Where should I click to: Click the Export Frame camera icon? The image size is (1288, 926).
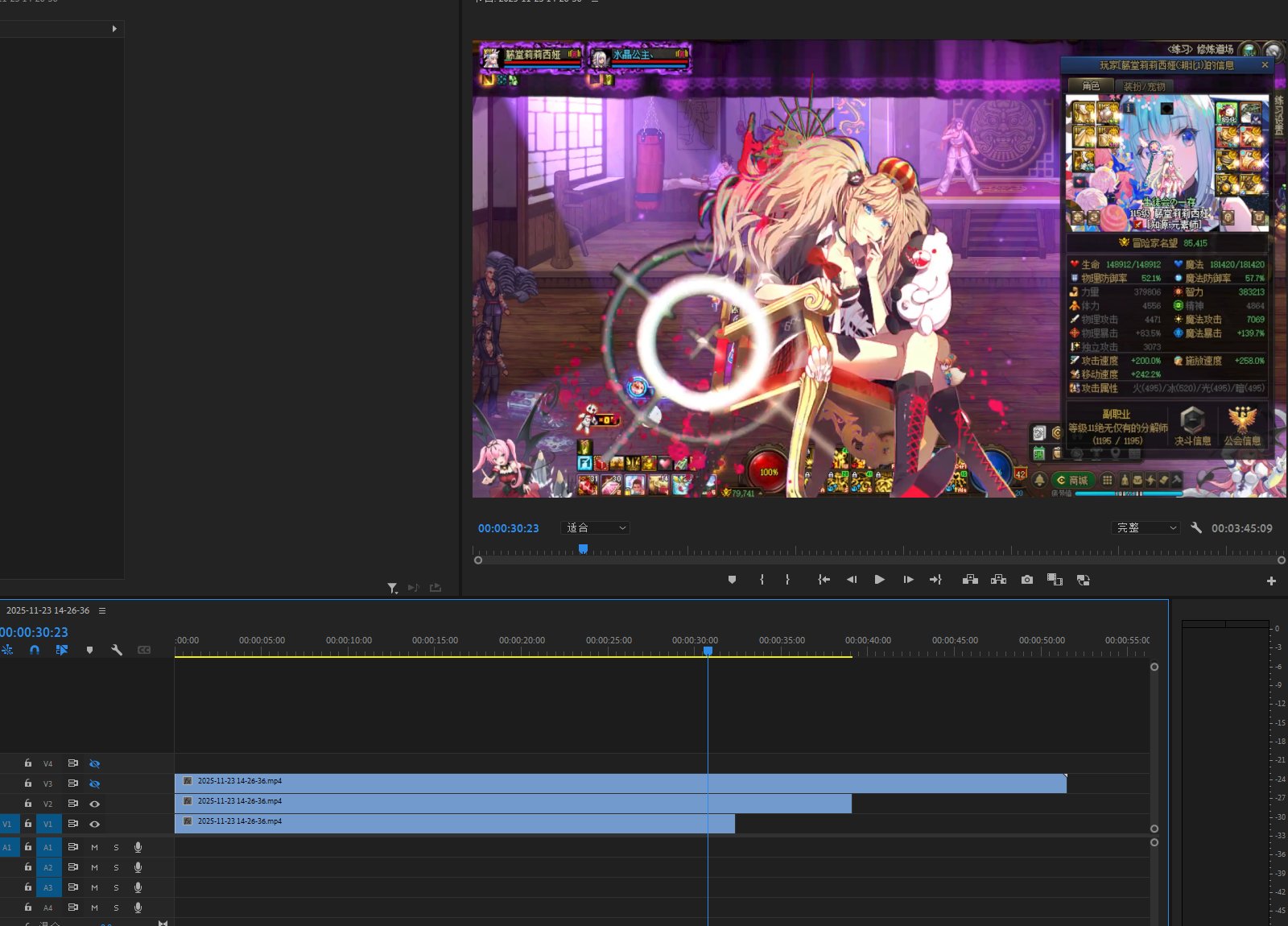coord(1026,580)
